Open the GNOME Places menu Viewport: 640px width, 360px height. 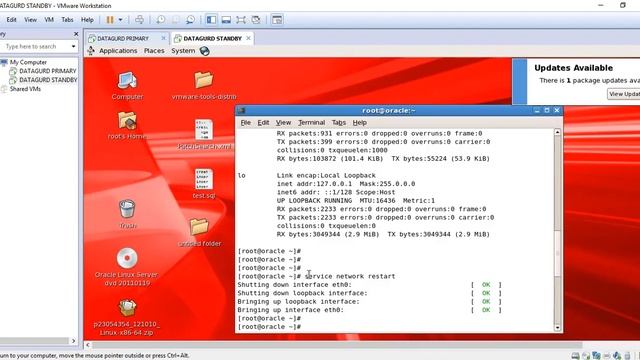tap(154, 51)
